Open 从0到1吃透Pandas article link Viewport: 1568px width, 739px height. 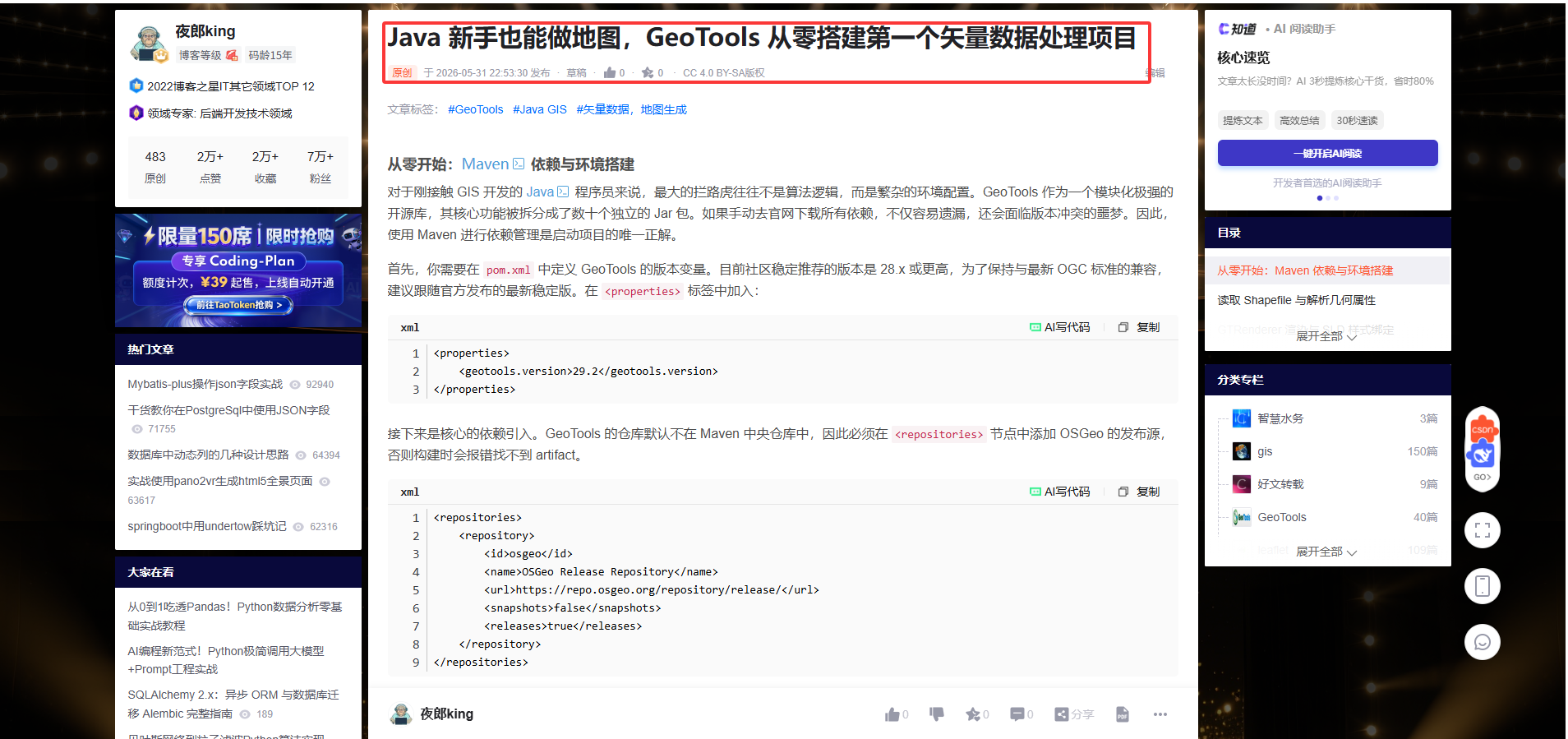pyautogui.click(x=235, y=616)
